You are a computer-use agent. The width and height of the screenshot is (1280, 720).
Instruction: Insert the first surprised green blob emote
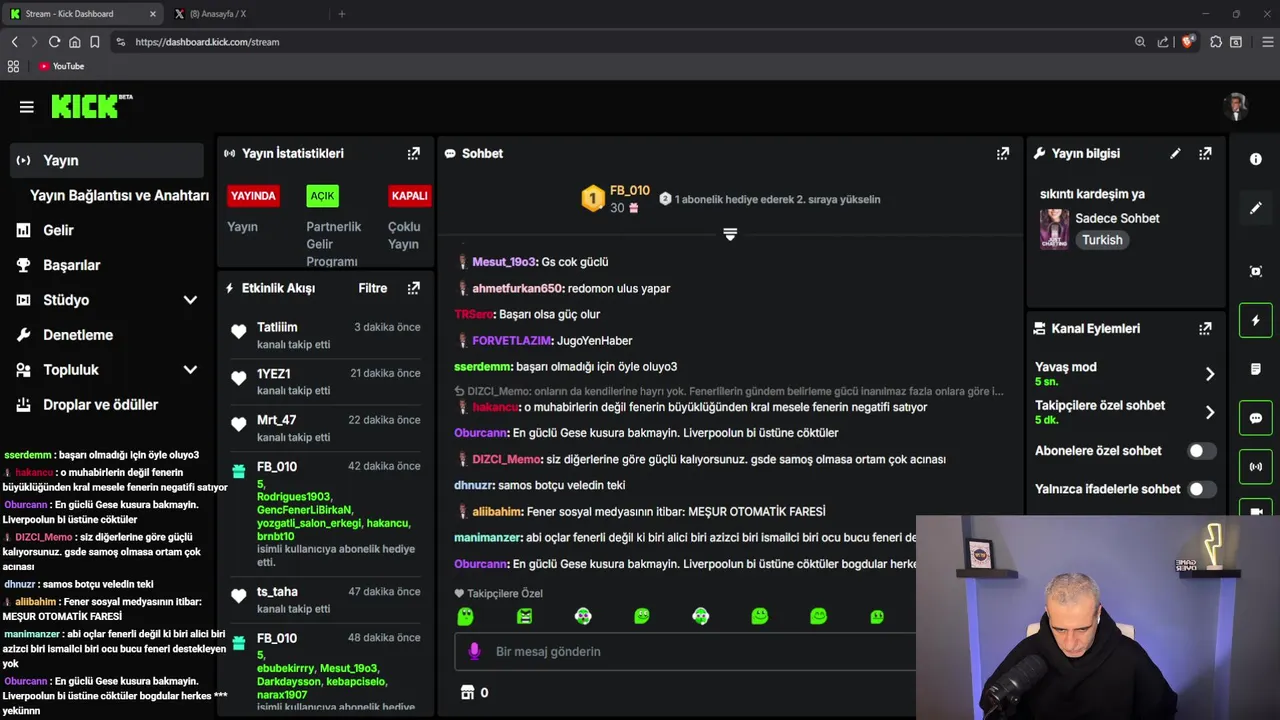[465, 617]
